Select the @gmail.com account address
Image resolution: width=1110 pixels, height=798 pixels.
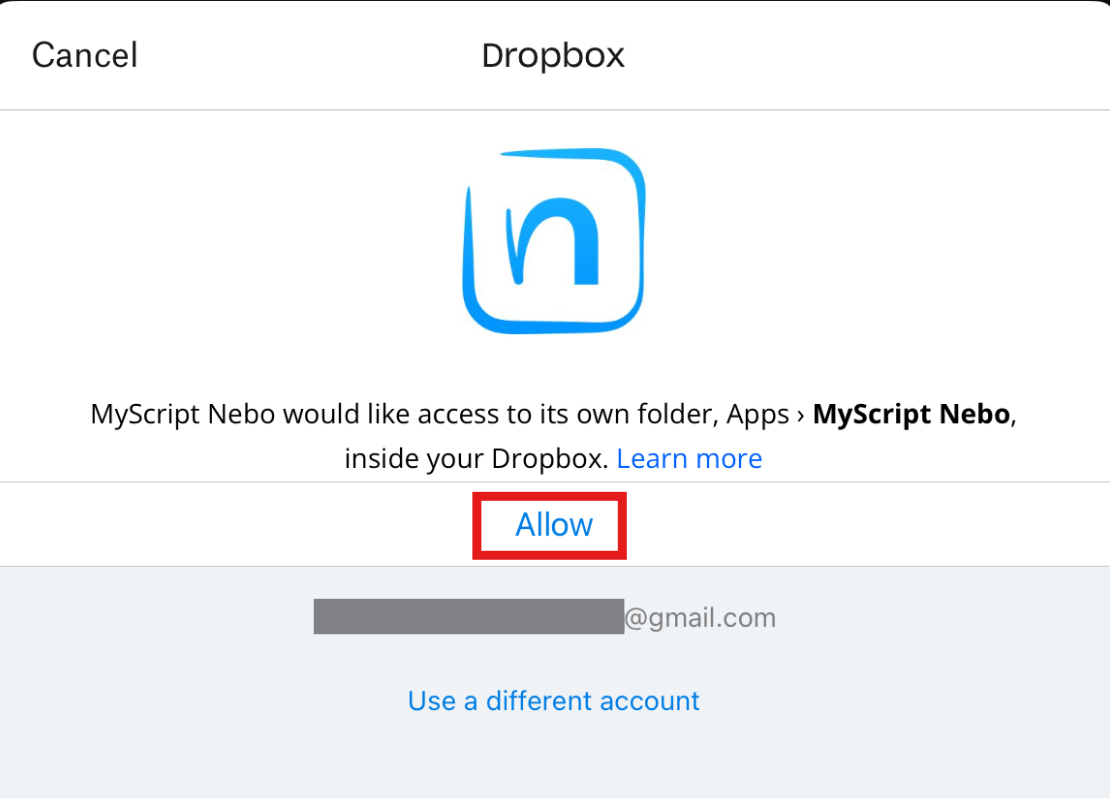click(x=544, y=617)
